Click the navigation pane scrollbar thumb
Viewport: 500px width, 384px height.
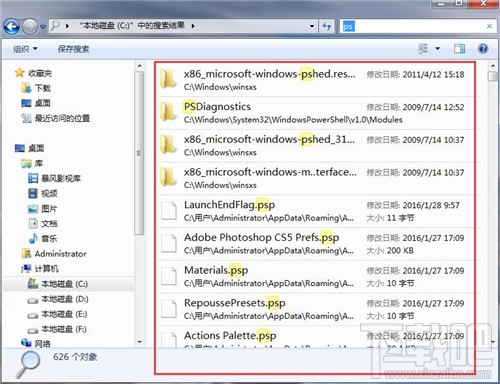(x=140, y=153)
